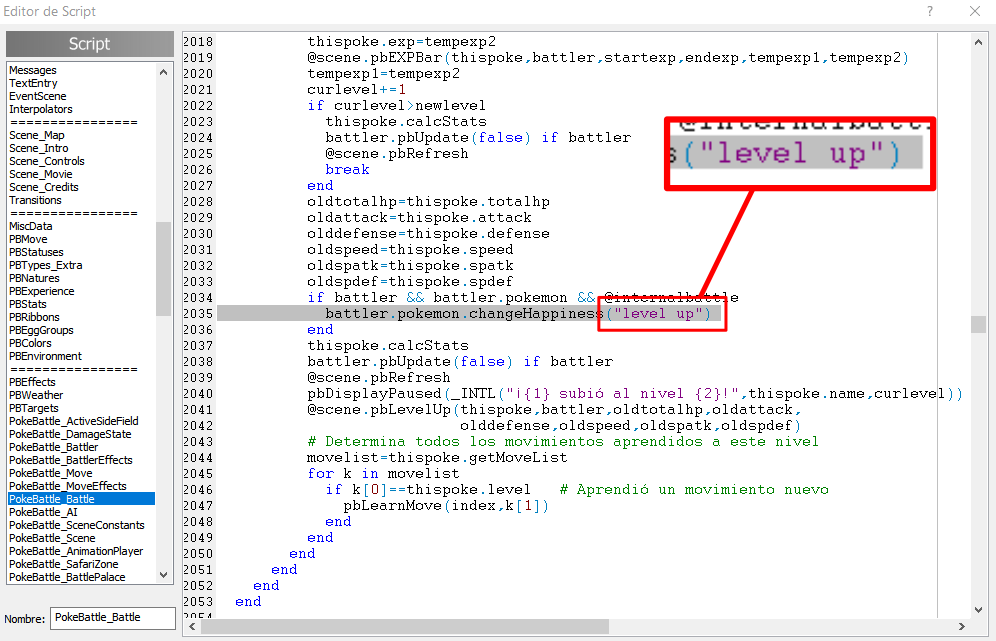Click the Nombre script name field
This screenshot has height=641, width=996.
pyautogui.click(x=113, y=617)
